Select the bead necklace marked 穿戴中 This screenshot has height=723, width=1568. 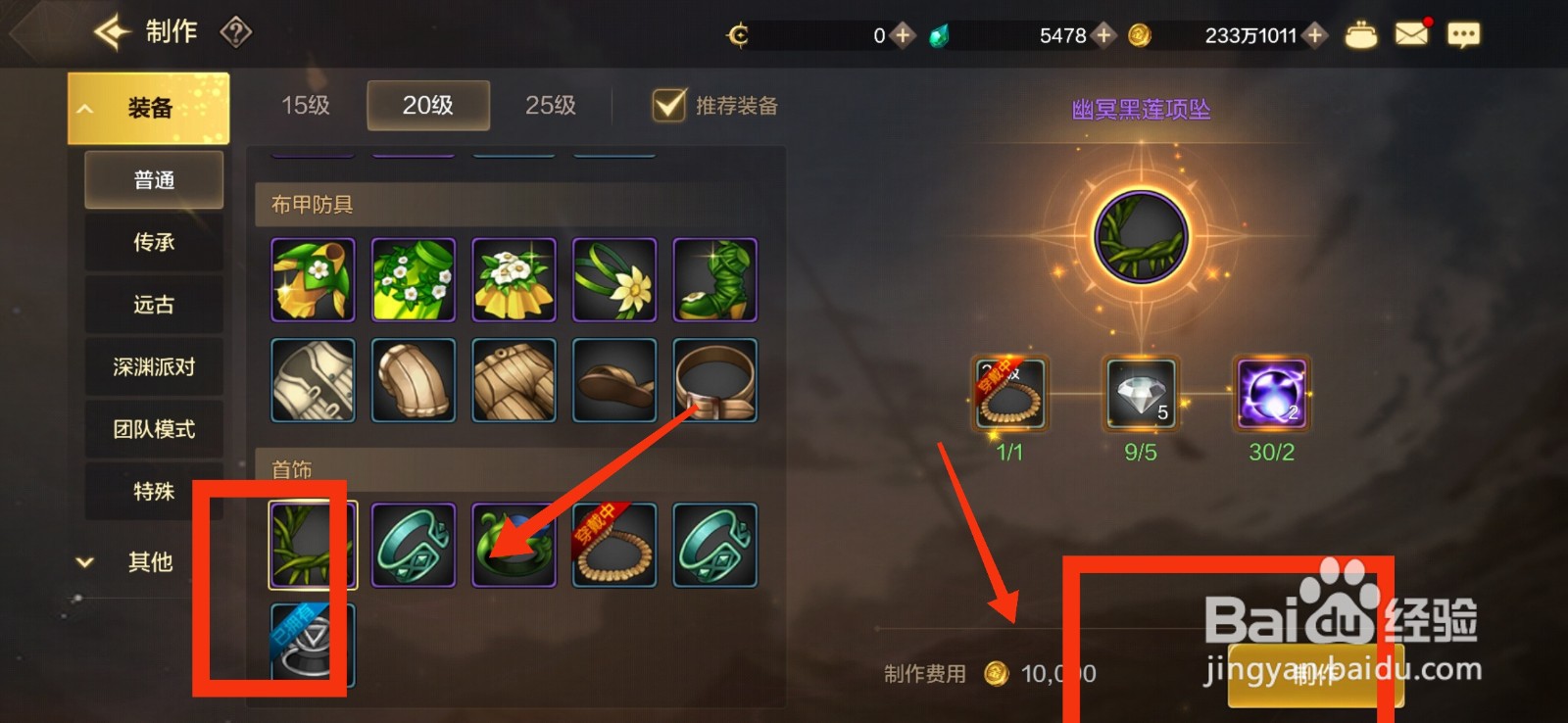pos(613,545)
